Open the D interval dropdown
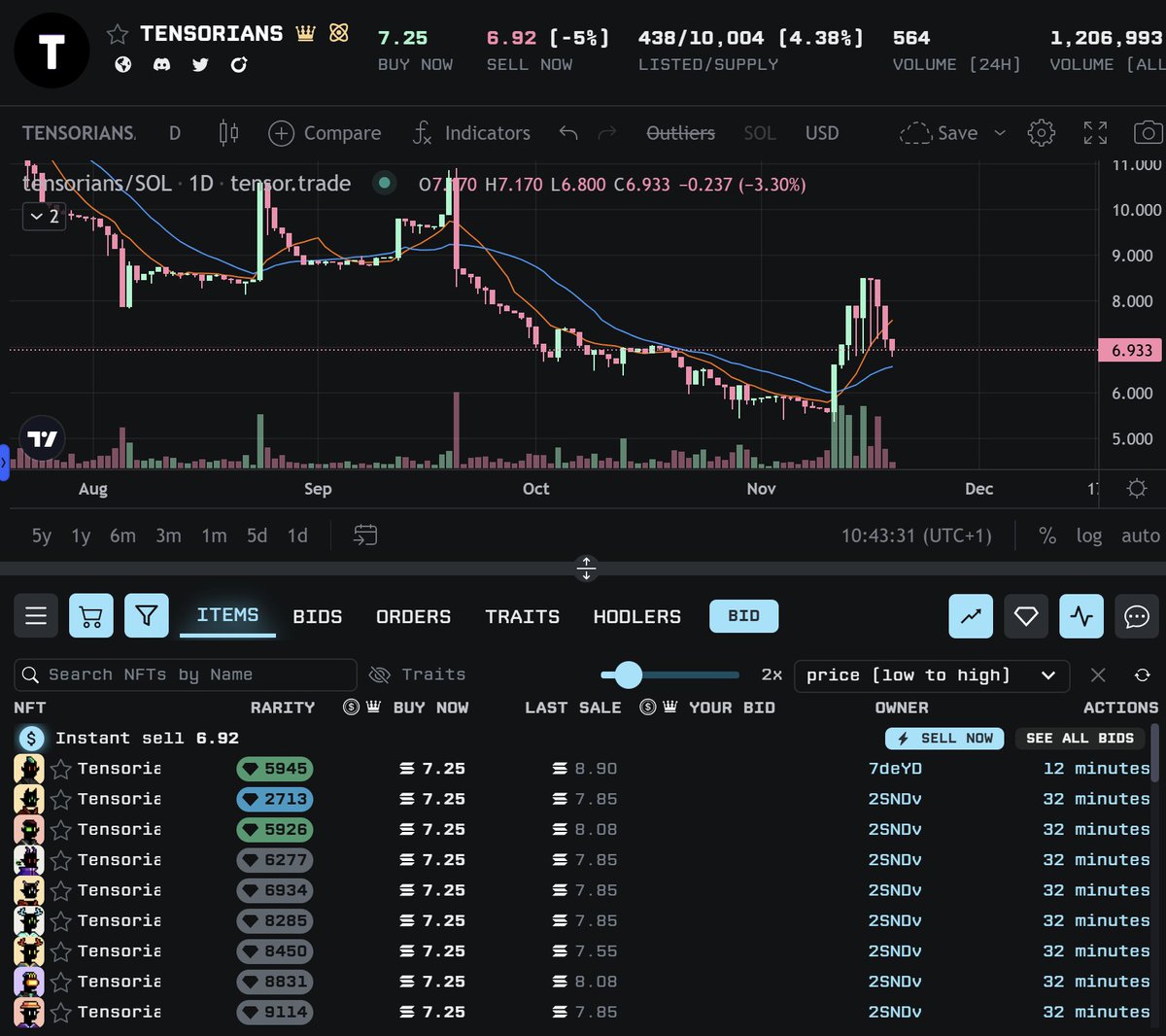This screenshot has height=1036, width=1166. (175, 133)
